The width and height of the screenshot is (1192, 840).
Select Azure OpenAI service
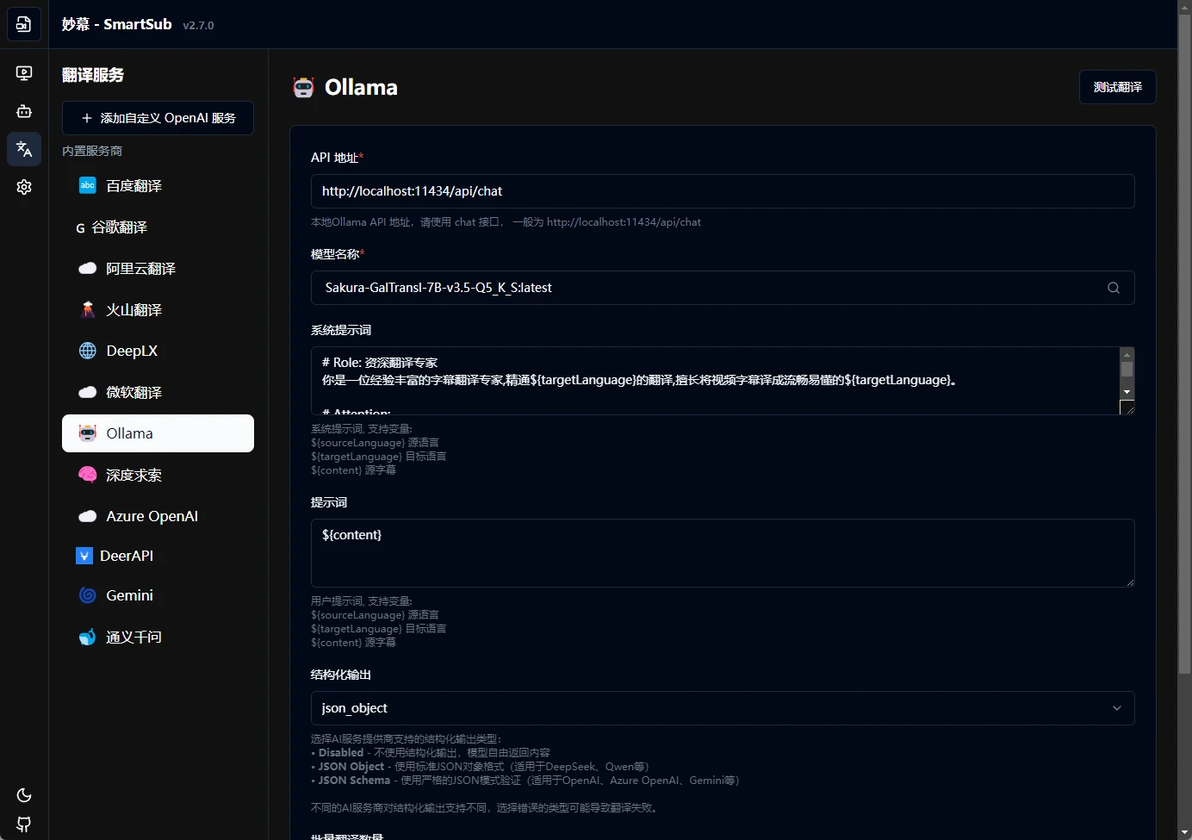tap(158, 516)
